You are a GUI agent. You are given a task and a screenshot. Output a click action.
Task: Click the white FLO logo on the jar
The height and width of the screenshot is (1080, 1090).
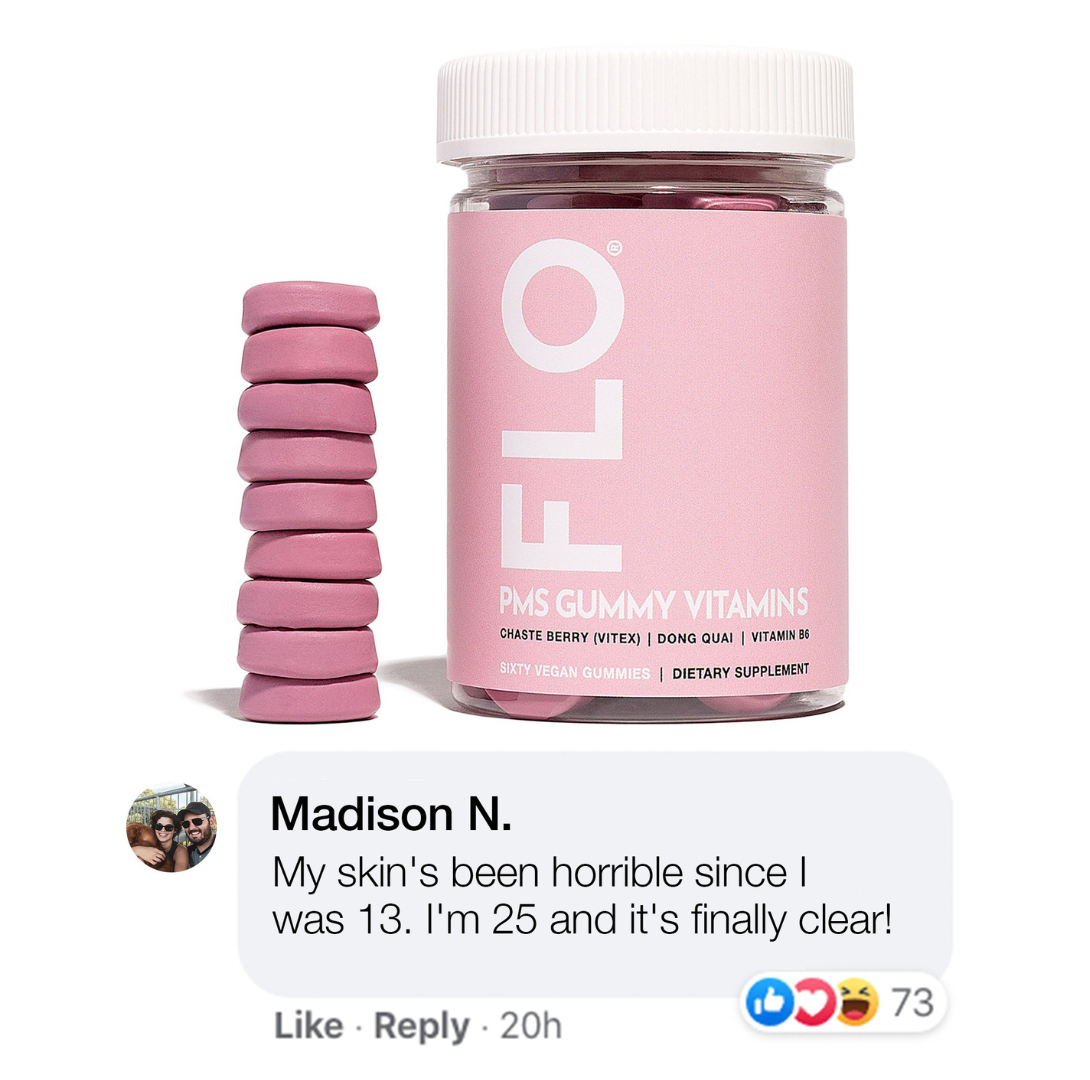tap(562, 404)
